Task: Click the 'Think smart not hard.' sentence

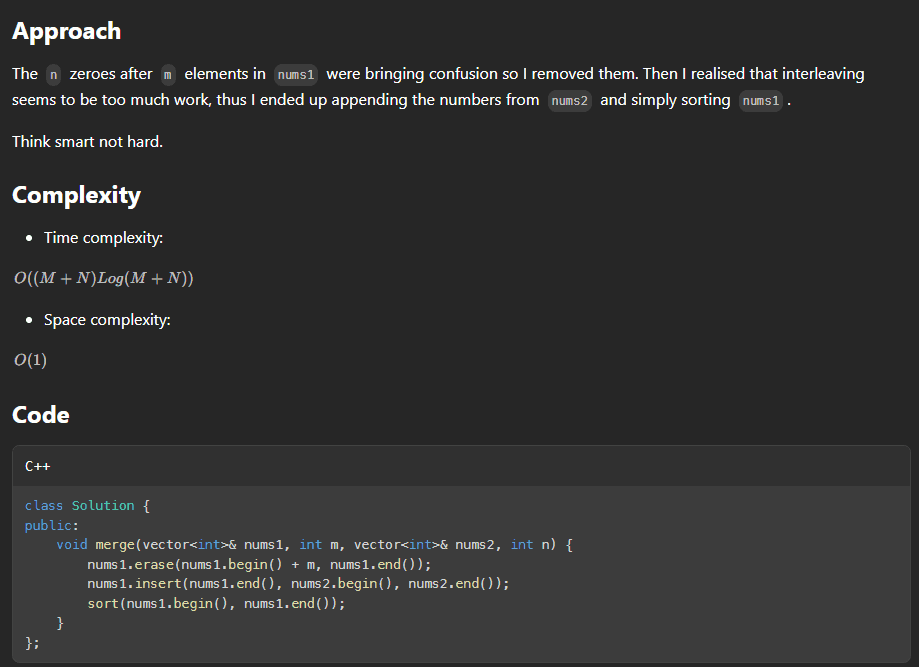Action: [x=87, y=141]
